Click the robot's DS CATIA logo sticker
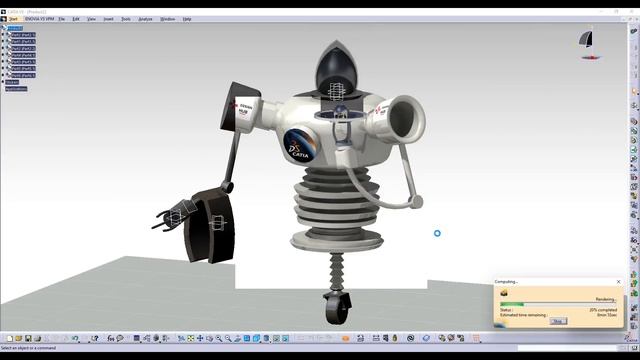 (301, 144)
